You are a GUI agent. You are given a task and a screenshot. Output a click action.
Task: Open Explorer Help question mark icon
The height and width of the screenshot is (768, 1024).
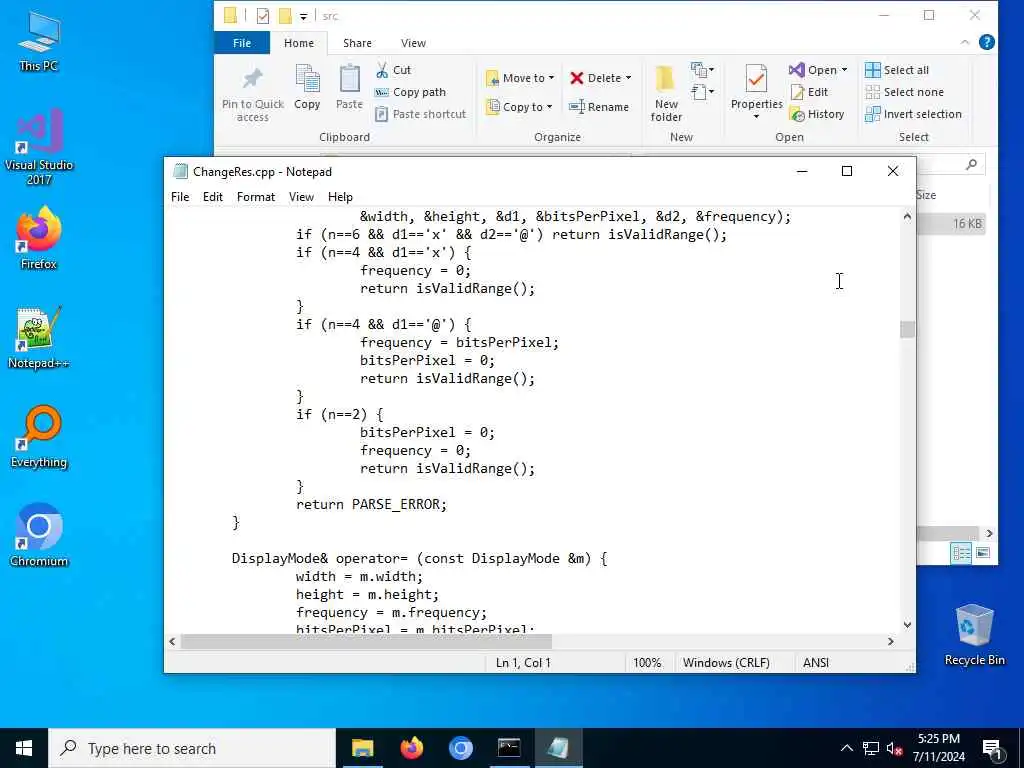987,42
